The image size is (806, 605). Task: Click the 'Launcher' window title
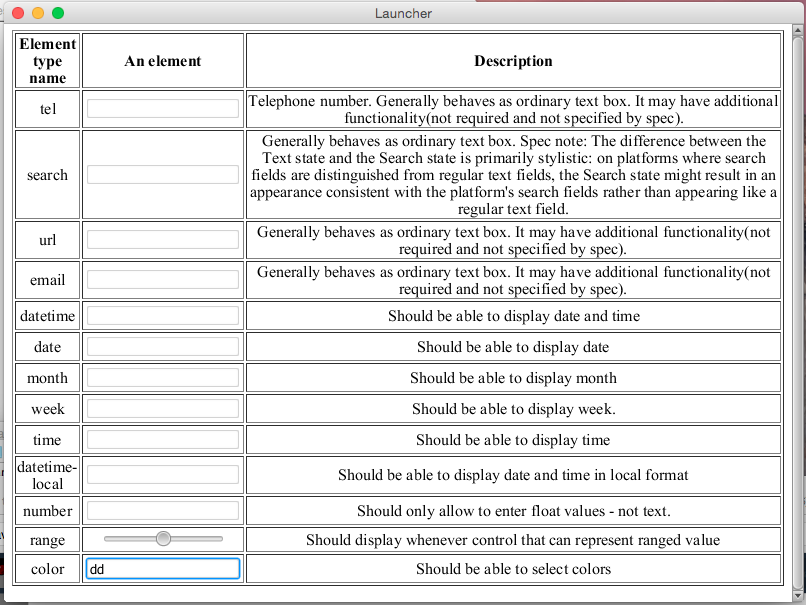click(403, 13)
